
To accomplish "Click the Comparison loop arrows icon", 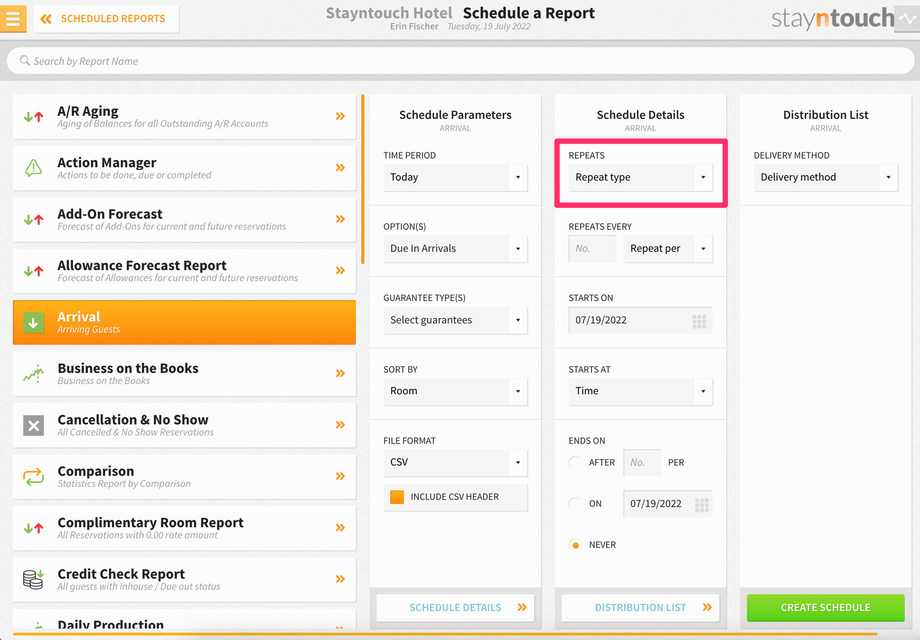I will click(33, 476).
